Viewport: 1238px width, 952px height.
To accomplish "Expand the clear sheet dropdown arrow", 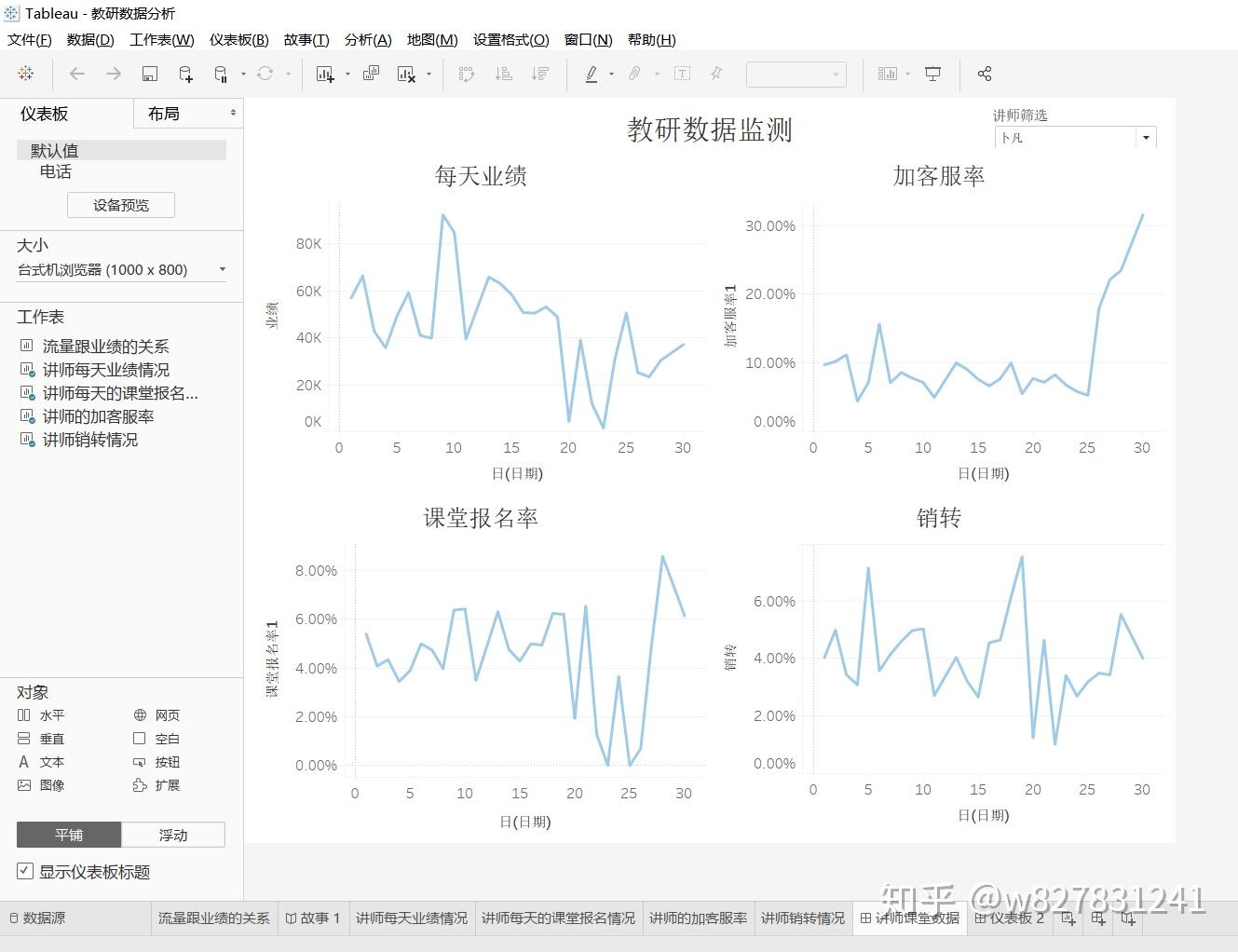I will tap(429, 74).
